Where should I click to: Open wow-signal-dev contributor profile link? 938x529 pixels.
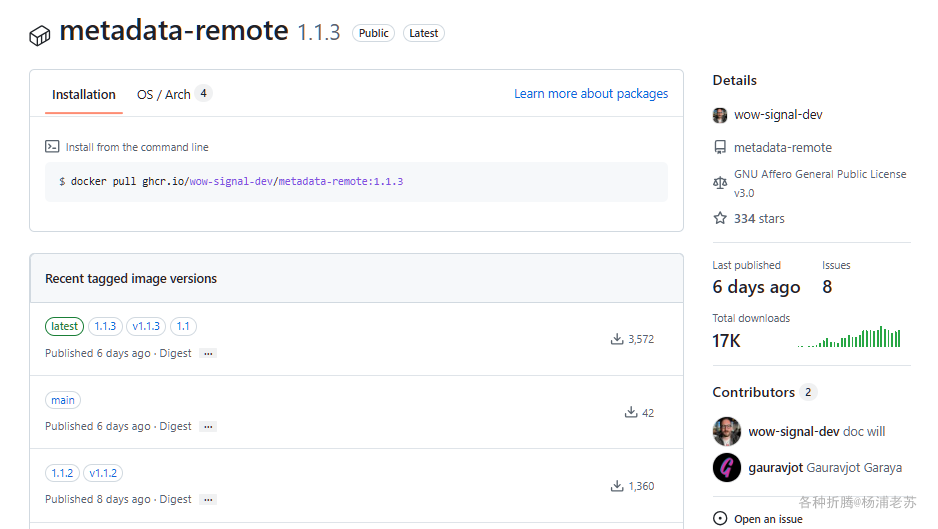tap(794, 431)
